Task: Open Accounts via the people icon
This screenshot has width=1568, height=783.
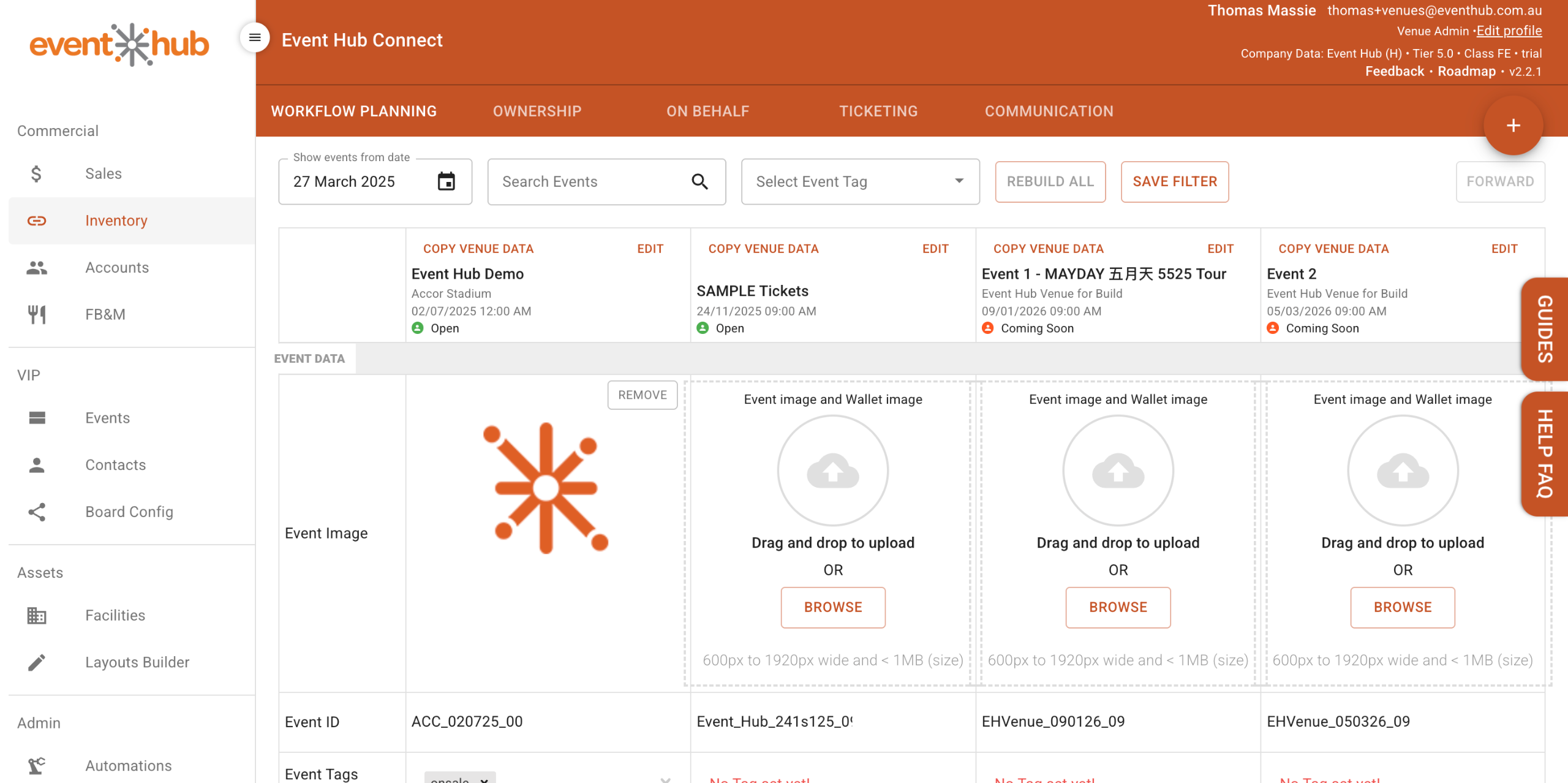Action: click(36, 268)
